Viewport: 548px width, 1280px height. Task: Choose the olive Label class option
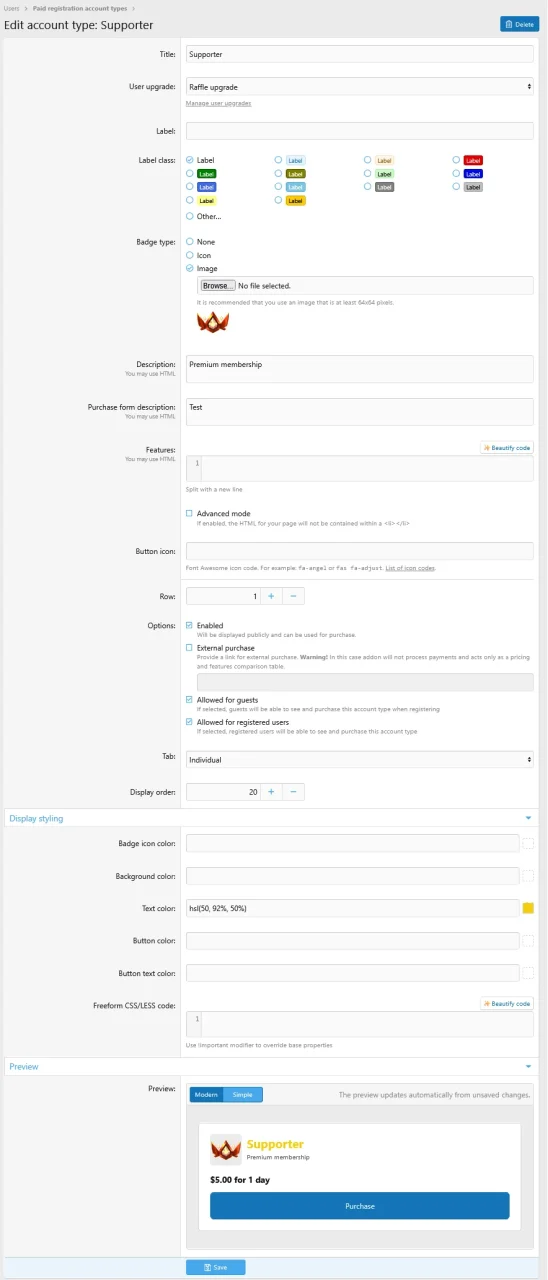[278, 173]
